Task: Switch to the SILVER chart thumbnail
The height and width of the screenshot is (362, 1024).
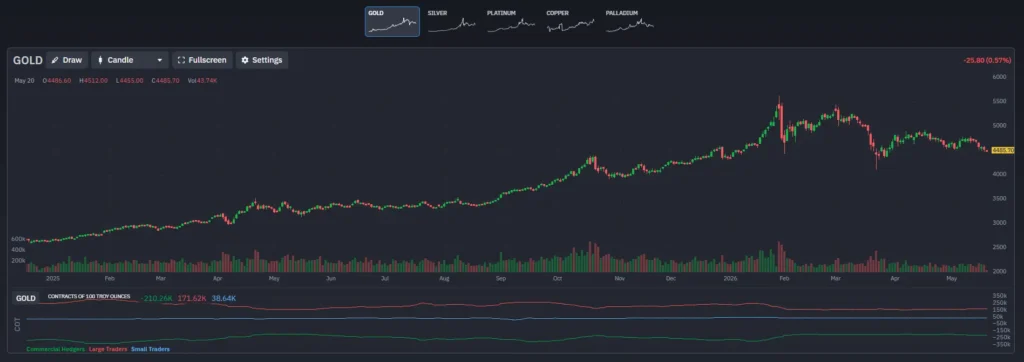Action: point(452,22)
